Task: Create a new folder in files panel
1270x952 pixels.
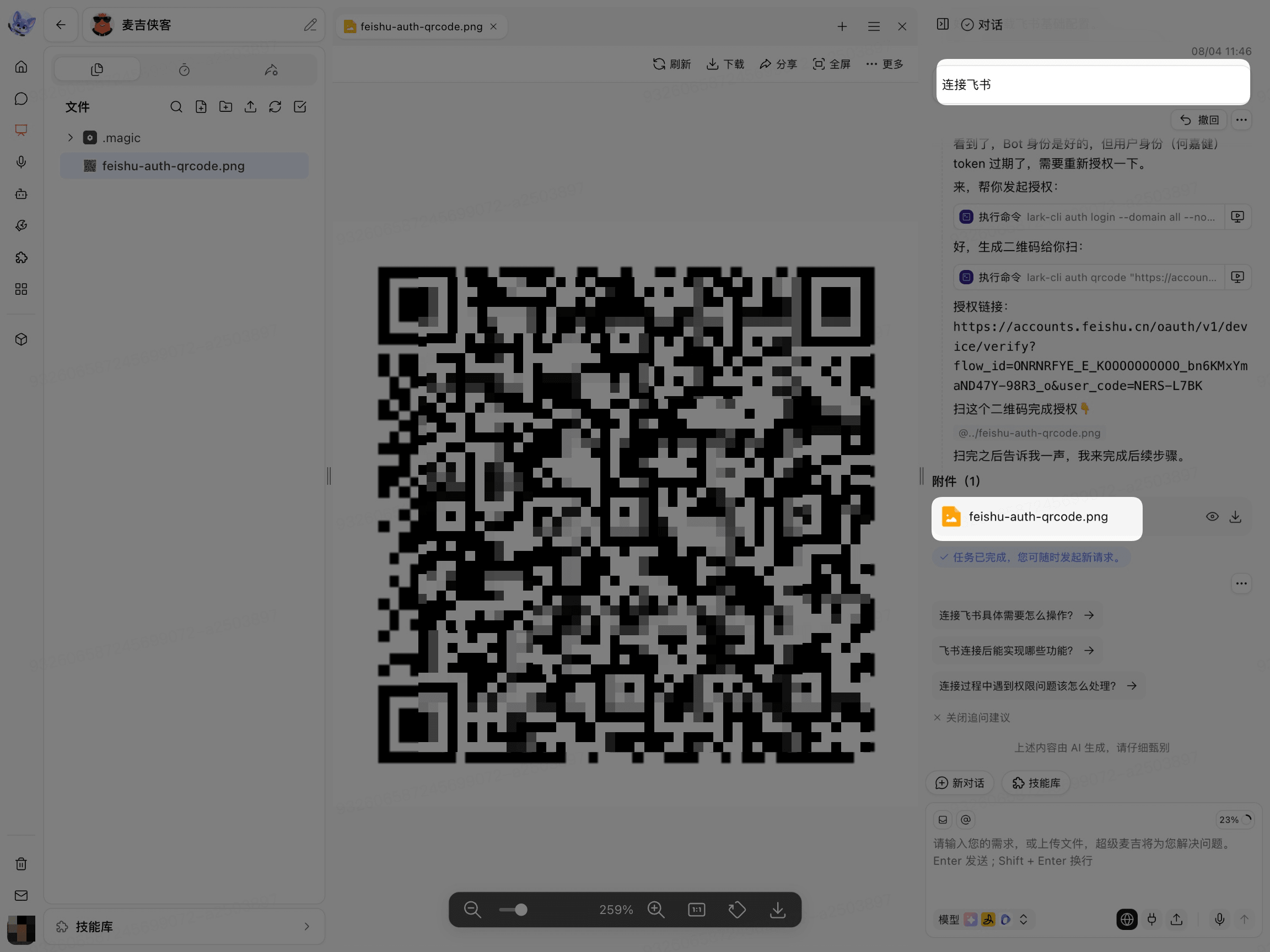Action: tap(225, 107)
